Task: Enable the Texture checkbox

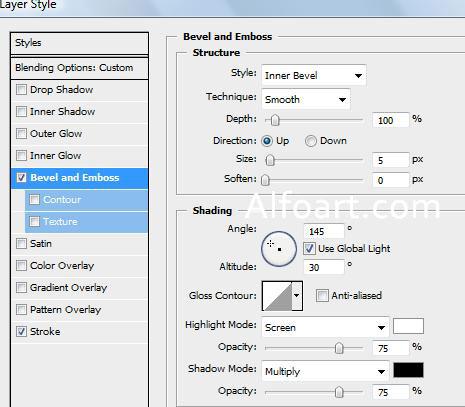Action: point(34,222)
